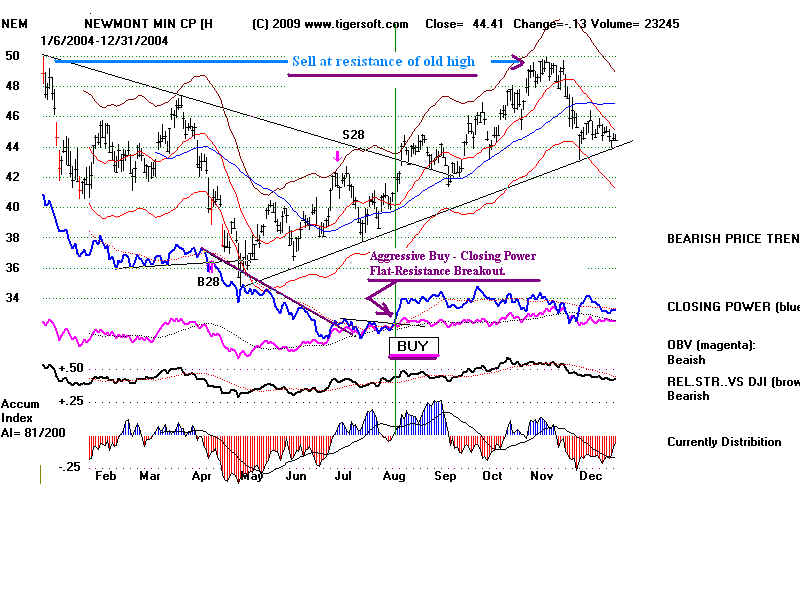Select the Currently Distribution status label
Viewport: 800px width, 600px height.
pos(724,442)
